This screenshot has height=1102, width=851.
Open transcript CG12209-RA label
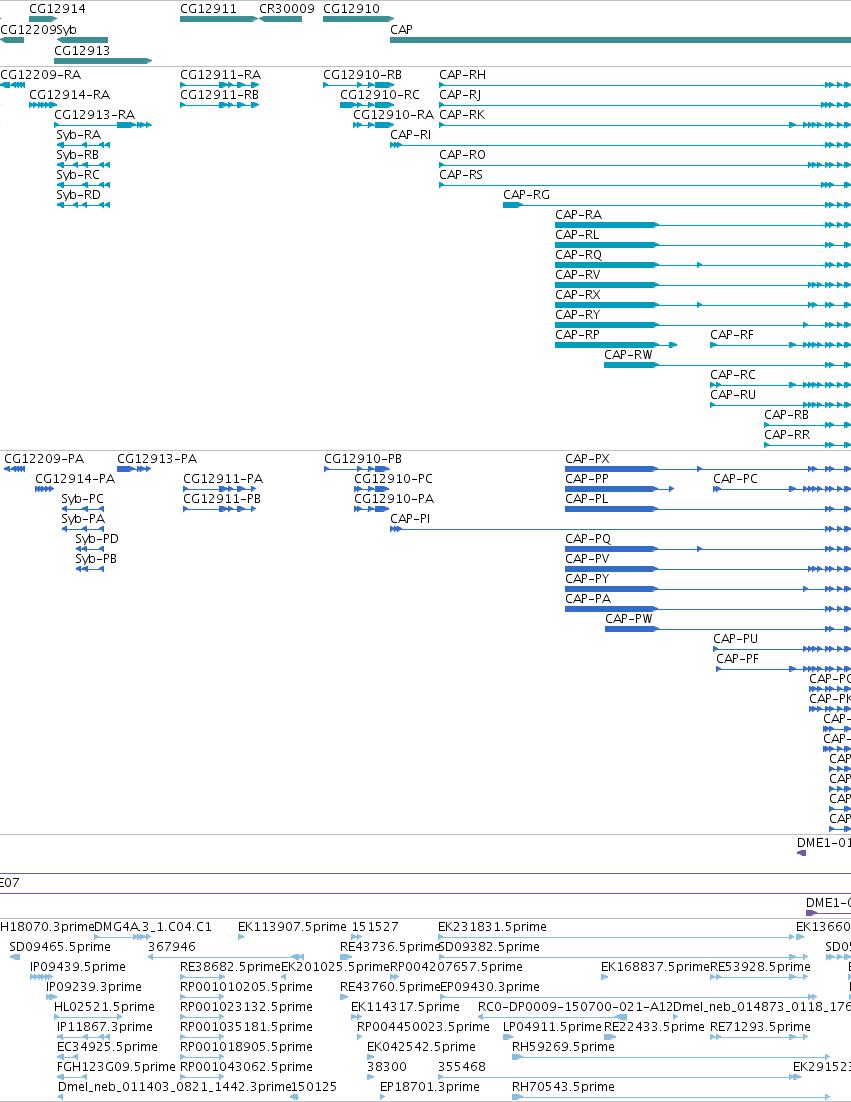(41, 74)
